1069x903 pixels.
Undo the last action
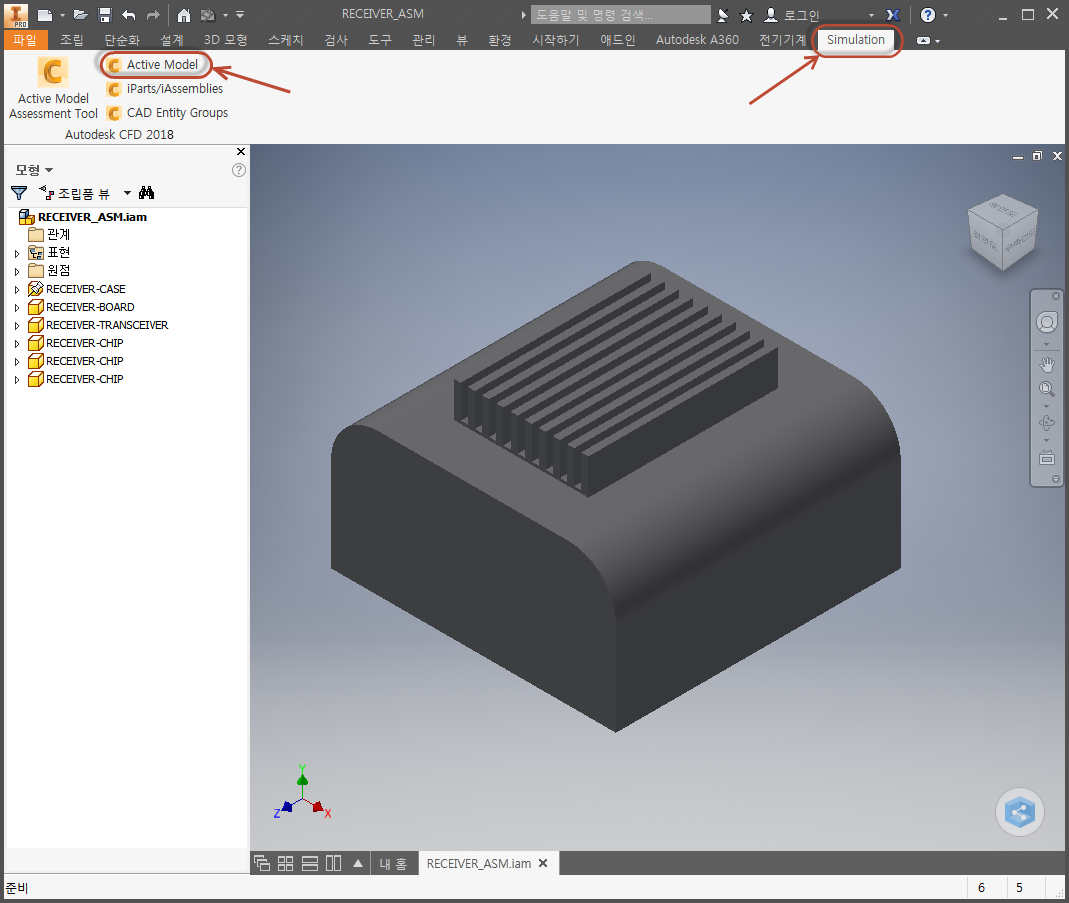pyautogui.click(x=128, y=14)
